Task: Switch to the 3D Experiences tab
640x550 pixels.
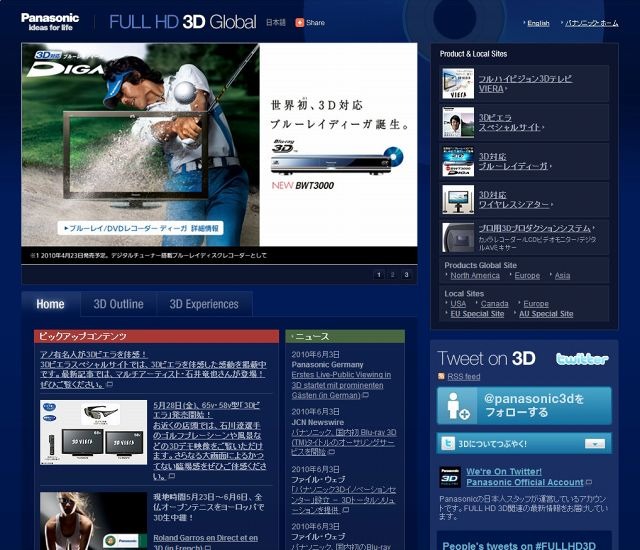Action: coord(204,304)
